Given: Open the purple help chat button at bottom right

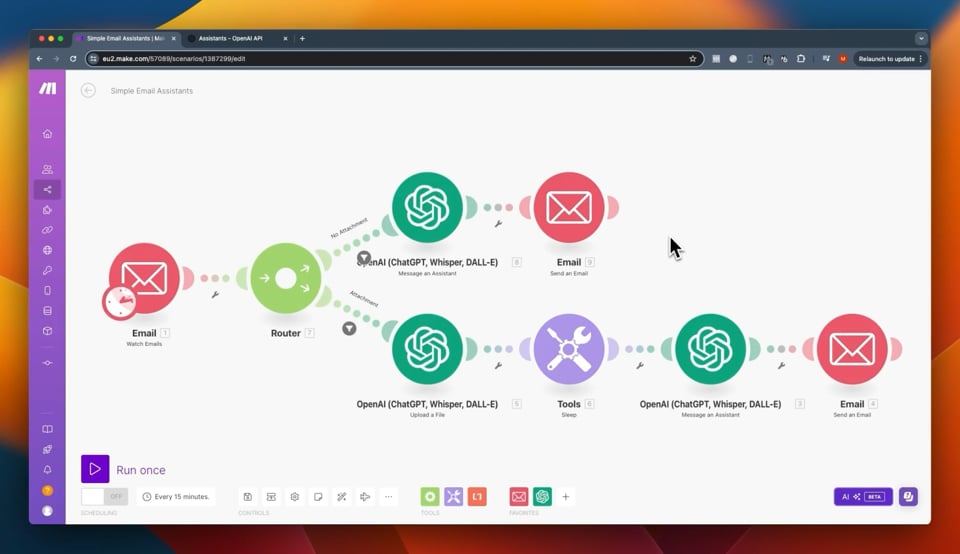Looking at the screenshot, I should (909, 496).
